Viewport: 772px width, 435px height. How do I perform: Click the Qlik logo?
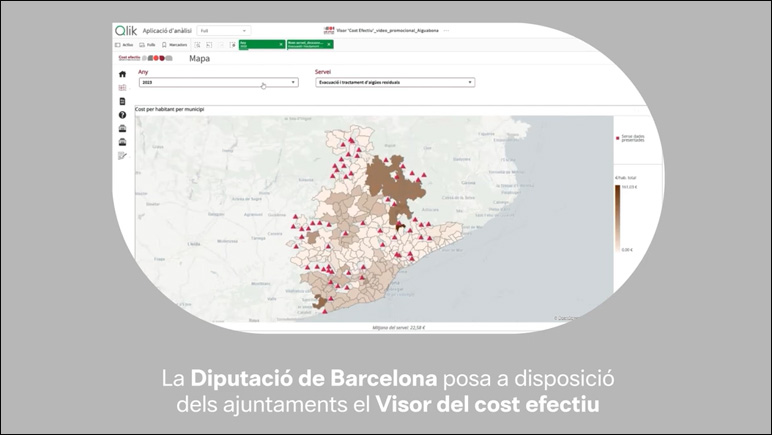(126, 31)
